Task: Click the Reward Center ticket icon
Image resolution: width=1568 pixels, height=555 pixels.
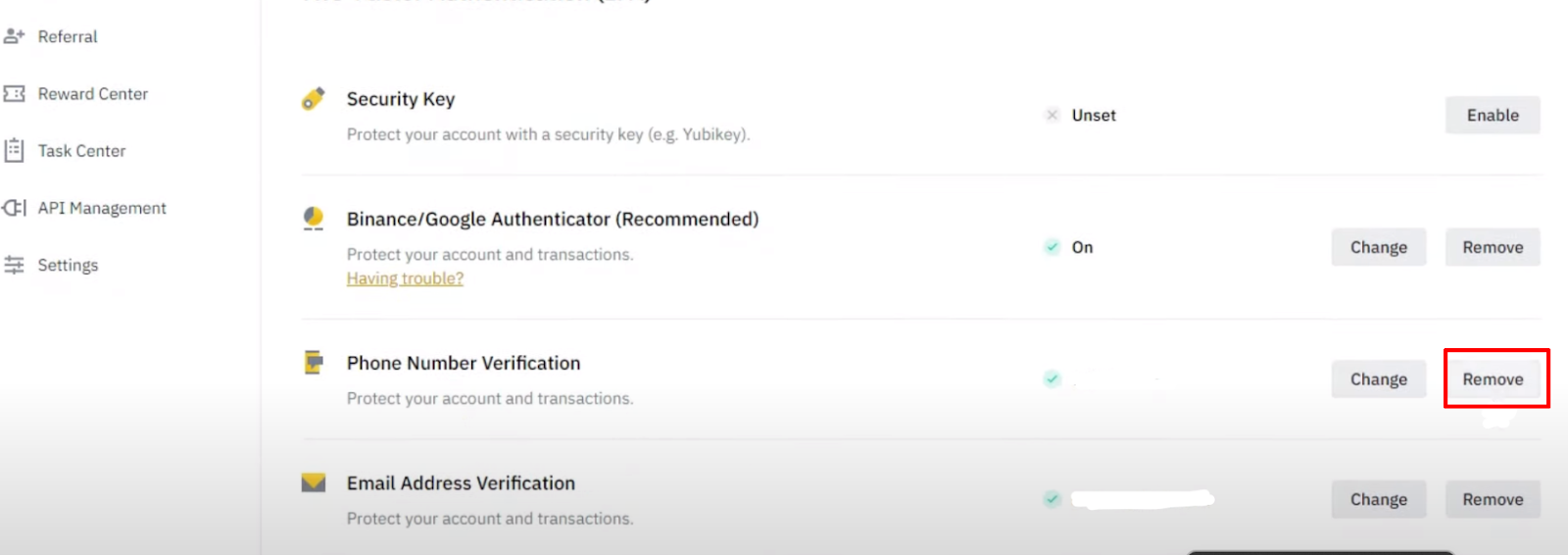Action: (x=14, y=94)
